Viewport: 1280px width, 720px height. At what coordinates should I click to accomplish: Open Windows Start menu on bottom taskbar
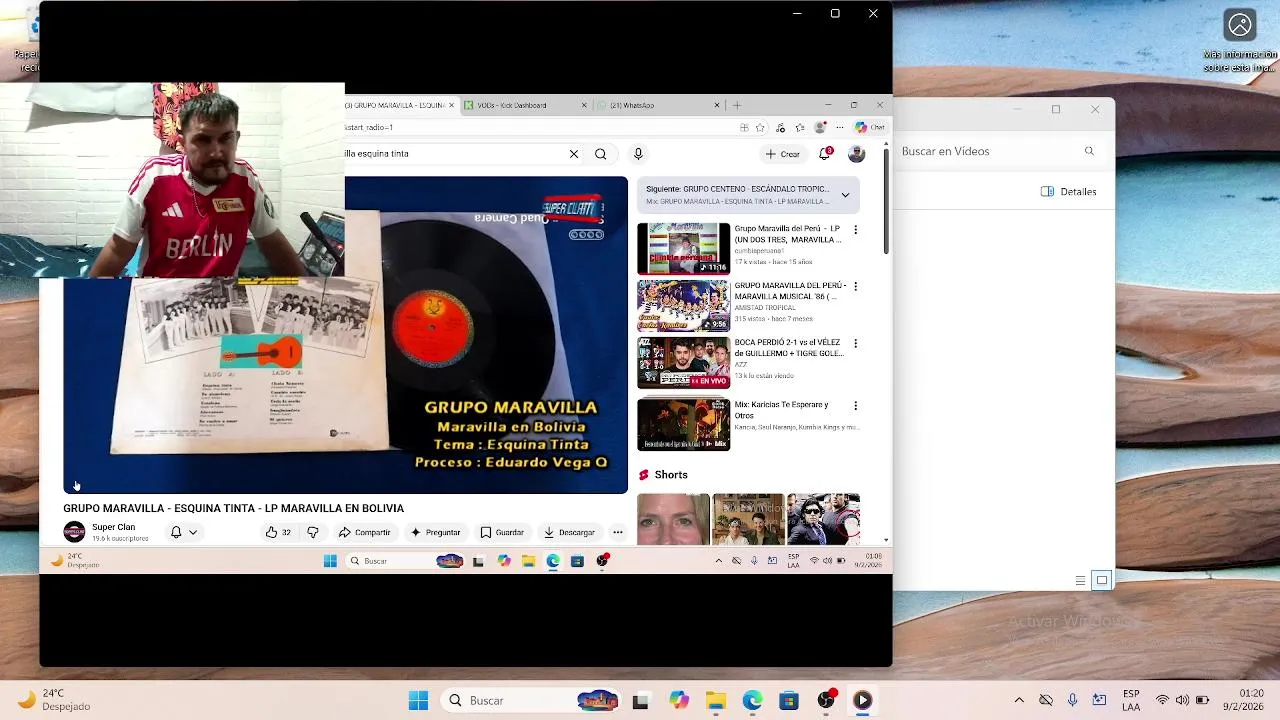click(x=418, y=701)
